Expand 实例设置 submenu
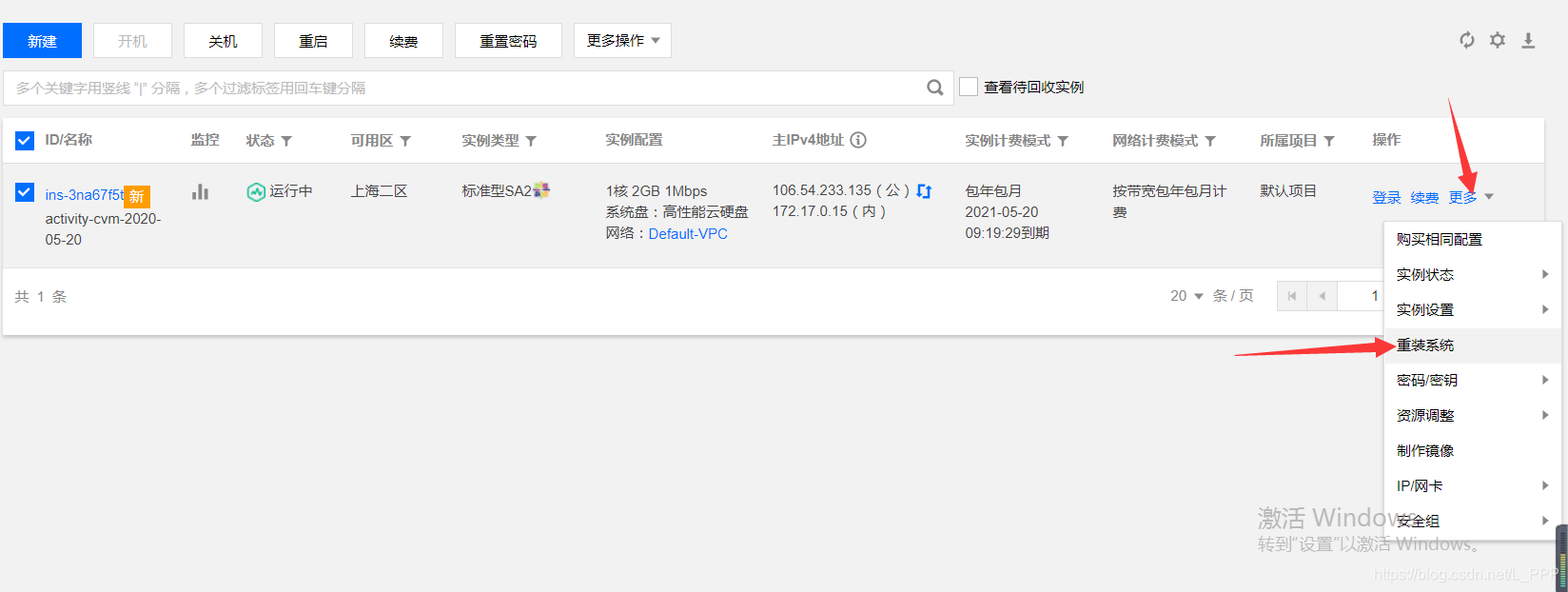This screenshot has width=1568, height=592. (1473, 309)
